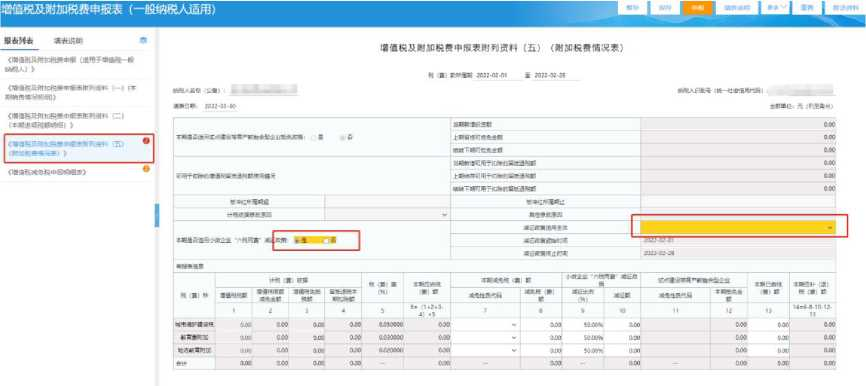
Task: Click the small blue icon beside the left panel tabs
Action: (x=144, y=40)
